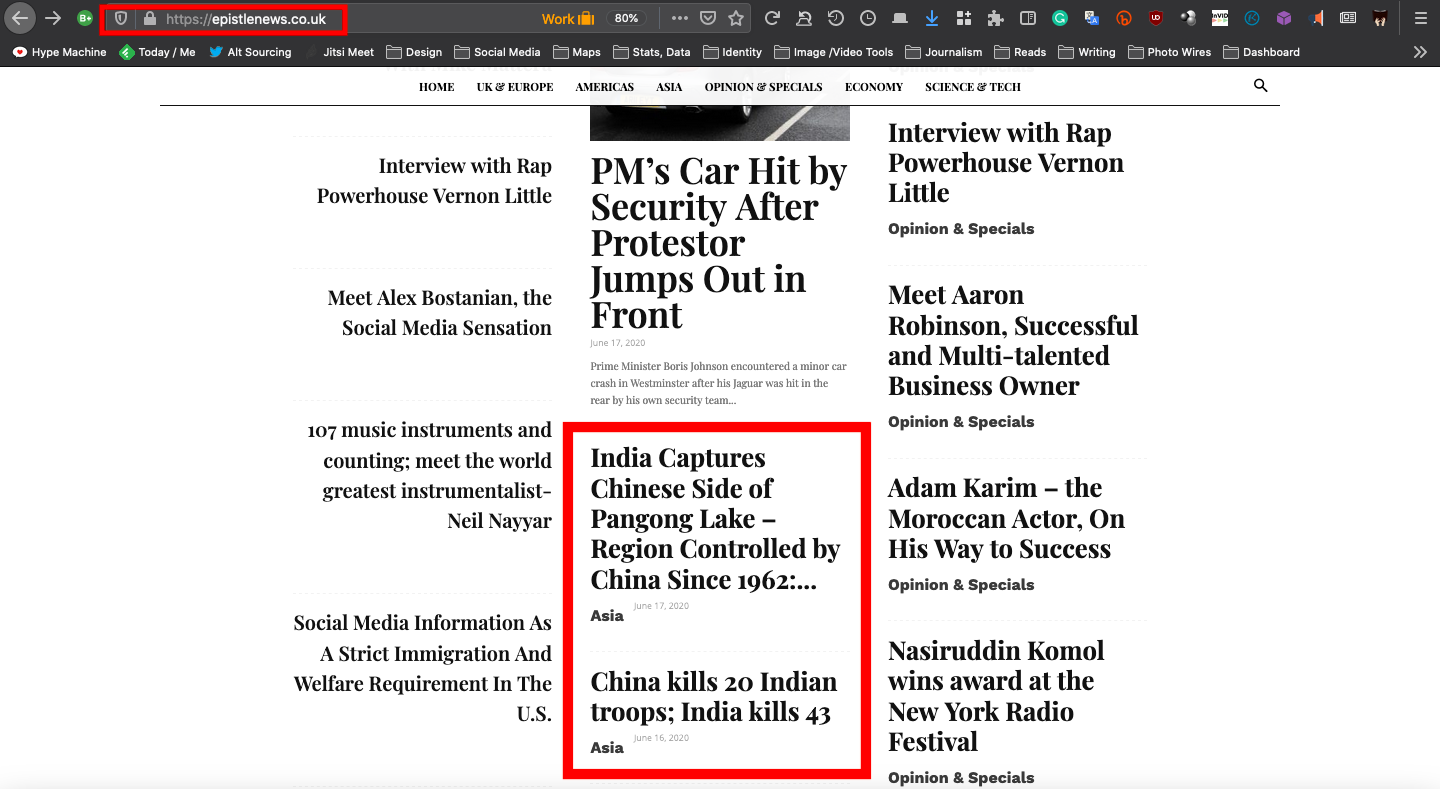
Task: Open the Firefox hamburger menu
Action: [x=1420, y=18]
